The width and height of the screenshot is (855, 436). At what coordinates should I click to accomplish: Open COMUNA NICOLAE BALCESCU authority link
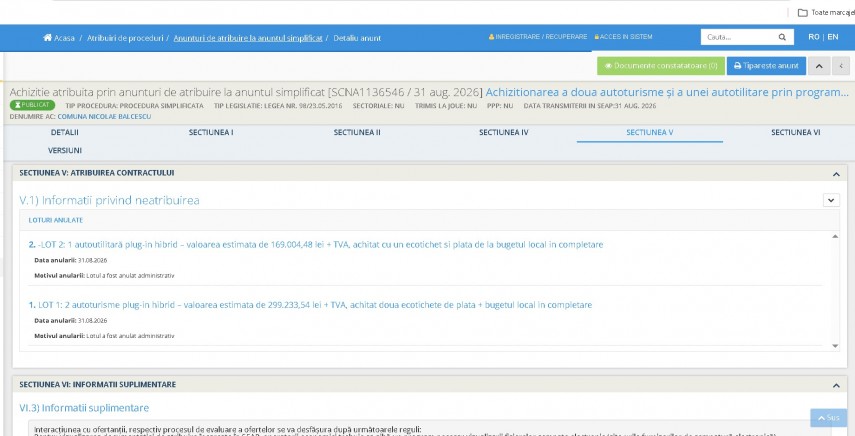coord(104,117)
